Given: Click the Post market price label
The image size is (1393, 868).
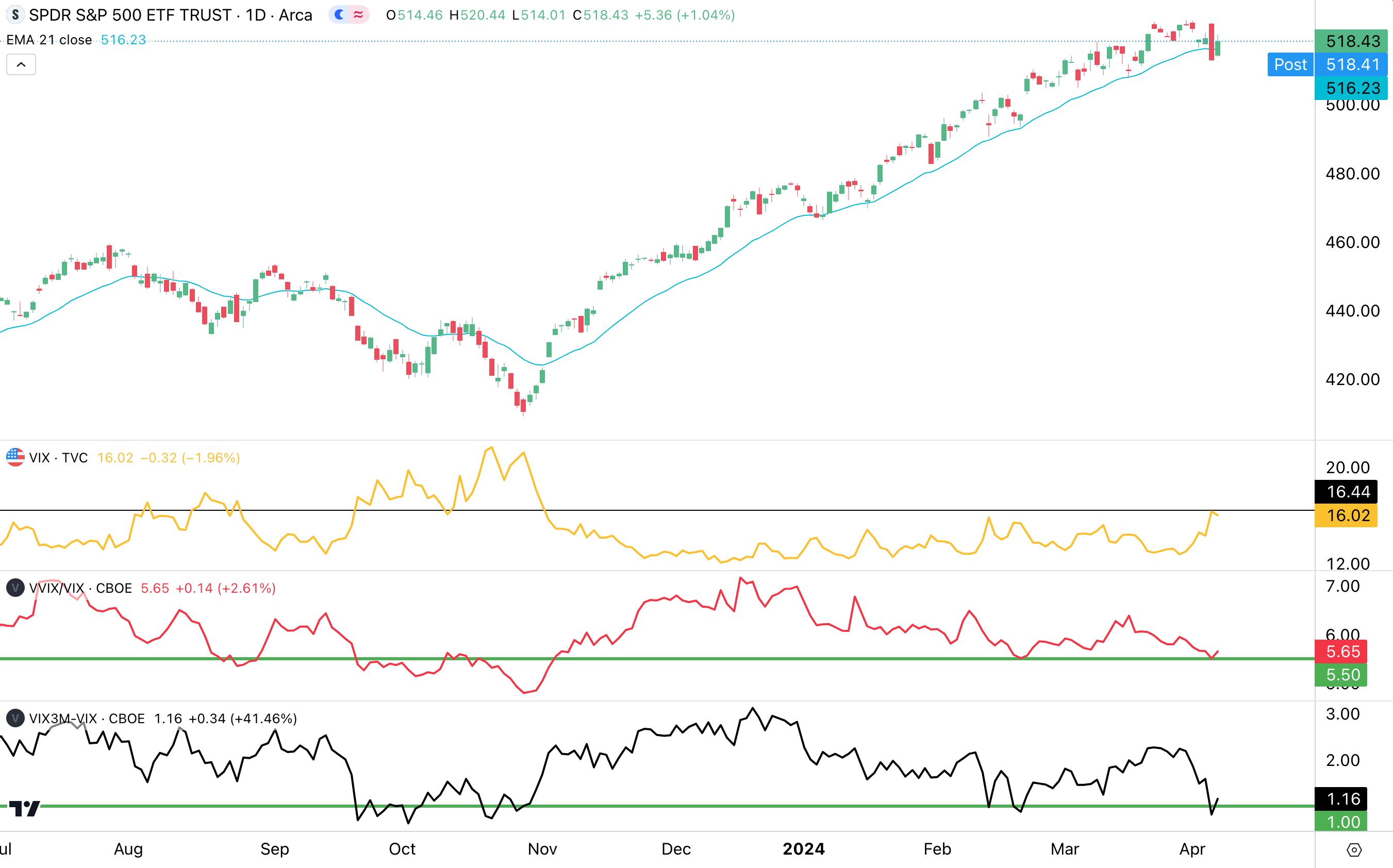Looking at the screenshot, I should tap(1290, 64).
